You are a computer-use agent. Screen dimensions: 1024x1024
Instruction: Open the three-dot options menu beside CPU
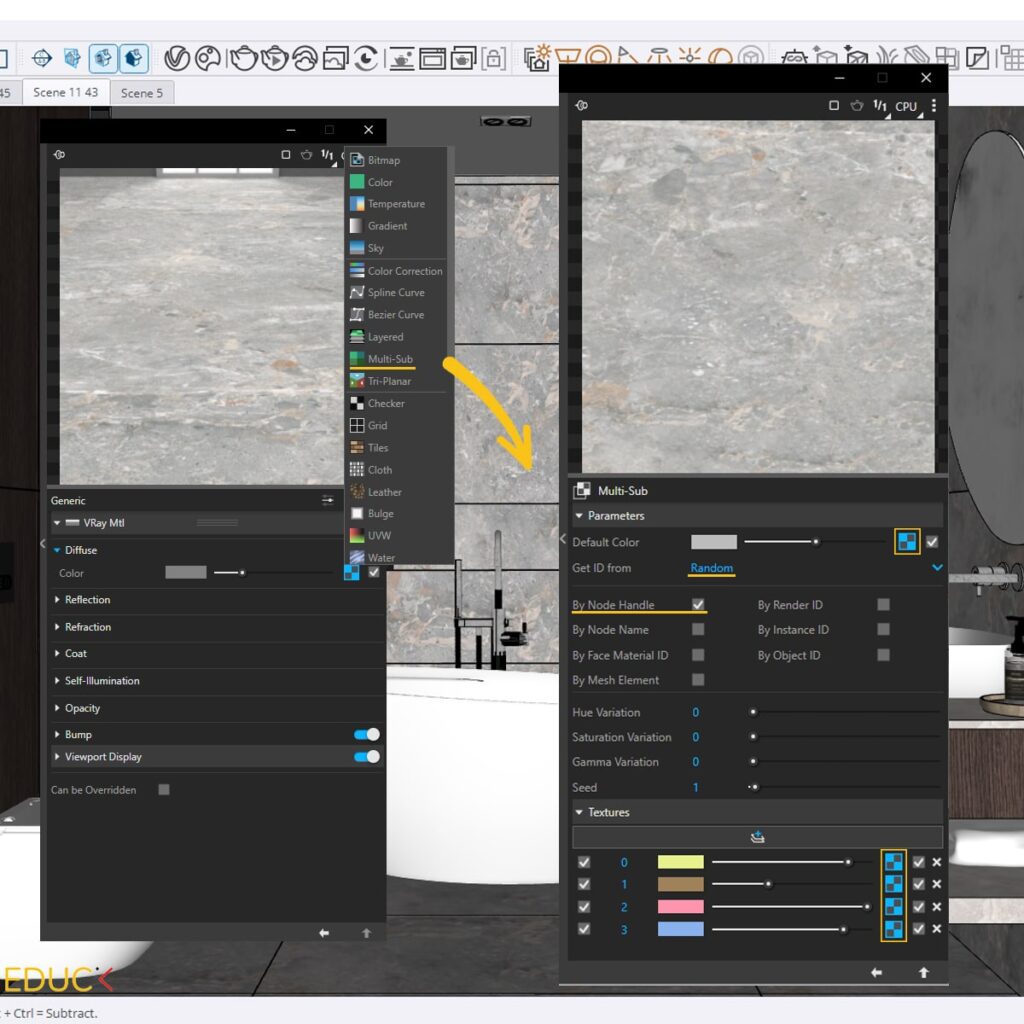934,105
